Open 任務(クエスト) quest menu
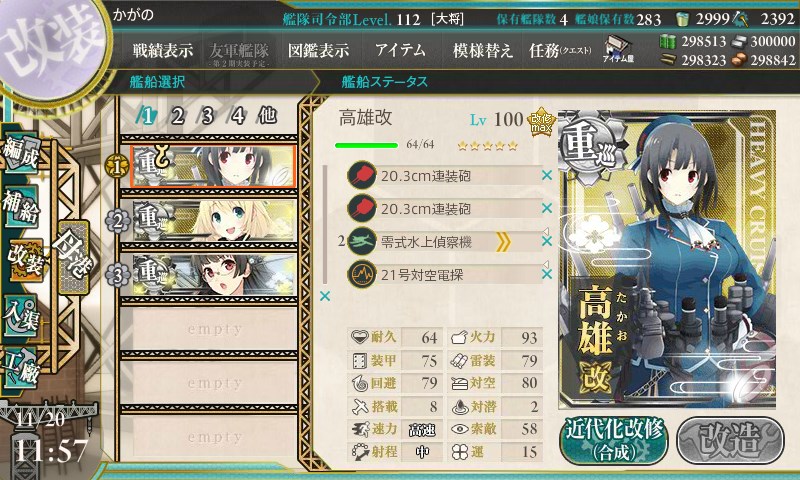Screen dimensions: 800x480 [x=560, y=50]
